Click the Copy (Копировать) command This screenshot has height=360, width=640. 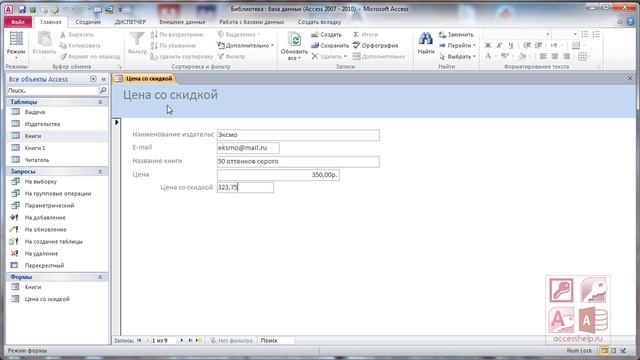[x=80, y=46]
